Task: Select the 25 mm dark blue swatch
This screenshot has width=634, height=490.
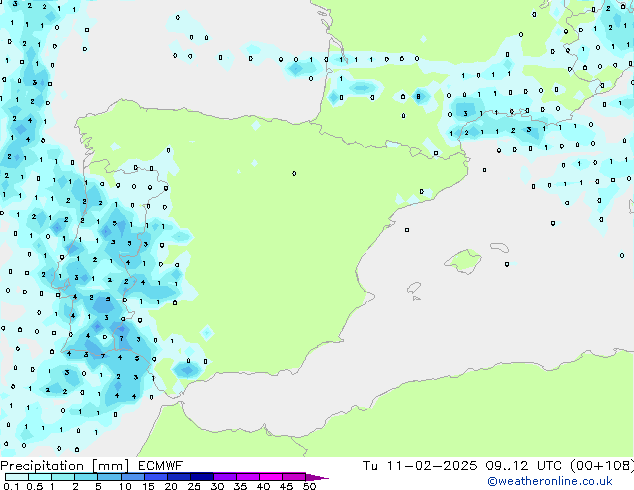Action: [x=201, y=477]
